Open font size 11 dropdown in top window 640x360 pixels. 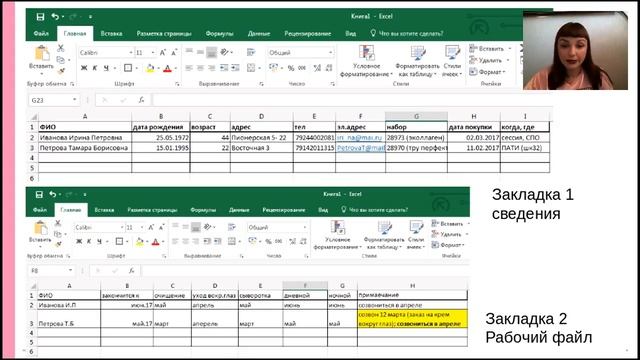(x=153, y=53)
